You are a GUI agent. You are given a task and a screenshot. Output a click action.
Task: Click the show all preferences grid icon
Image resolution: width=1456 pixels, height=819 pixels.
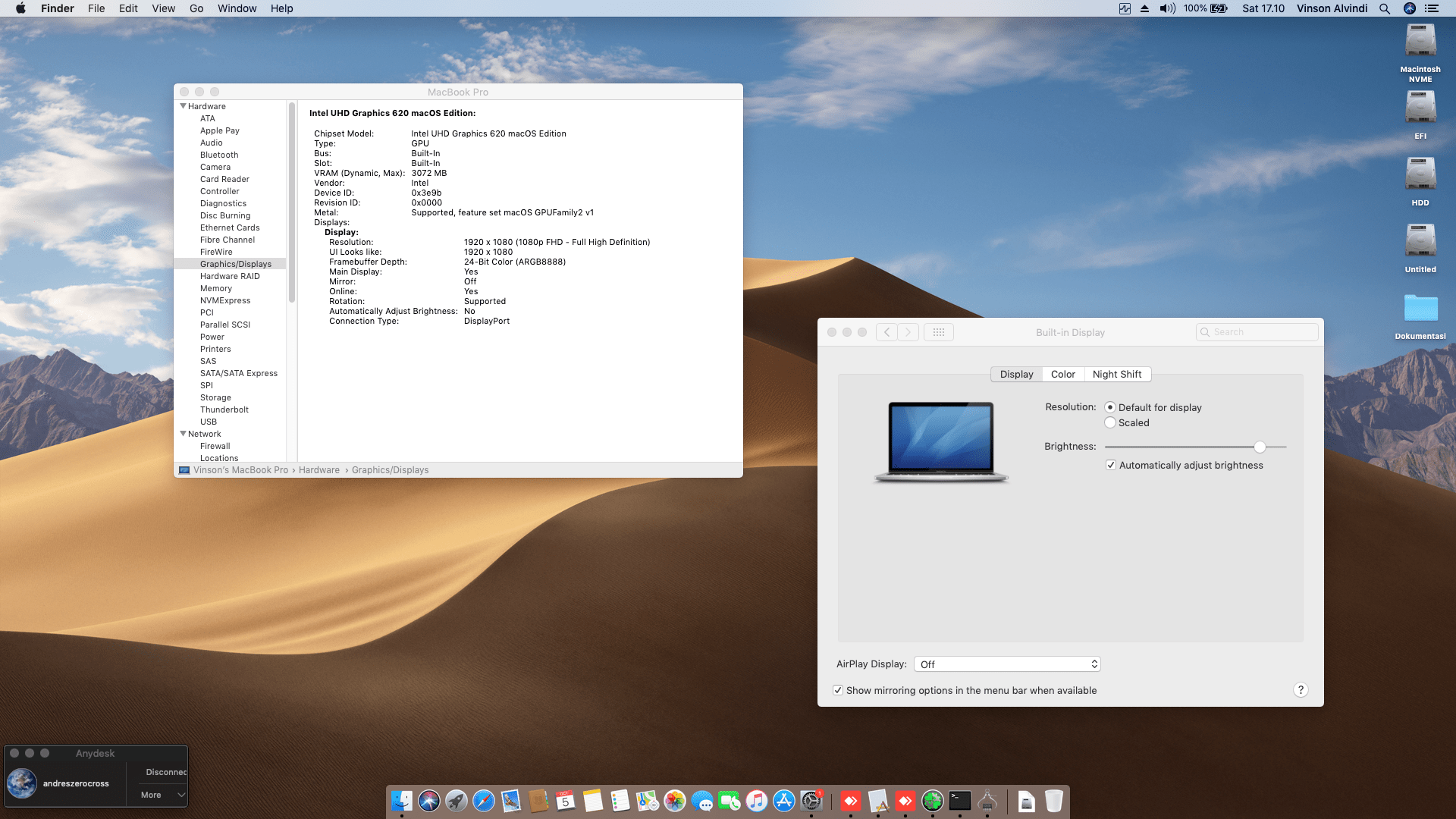[939, 331]
